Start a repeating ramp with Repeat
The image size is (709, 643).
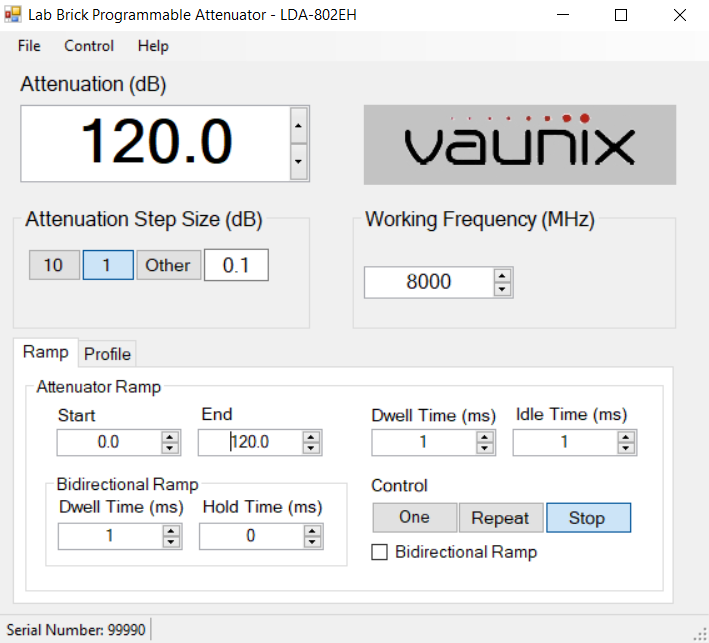click(500, 518)
